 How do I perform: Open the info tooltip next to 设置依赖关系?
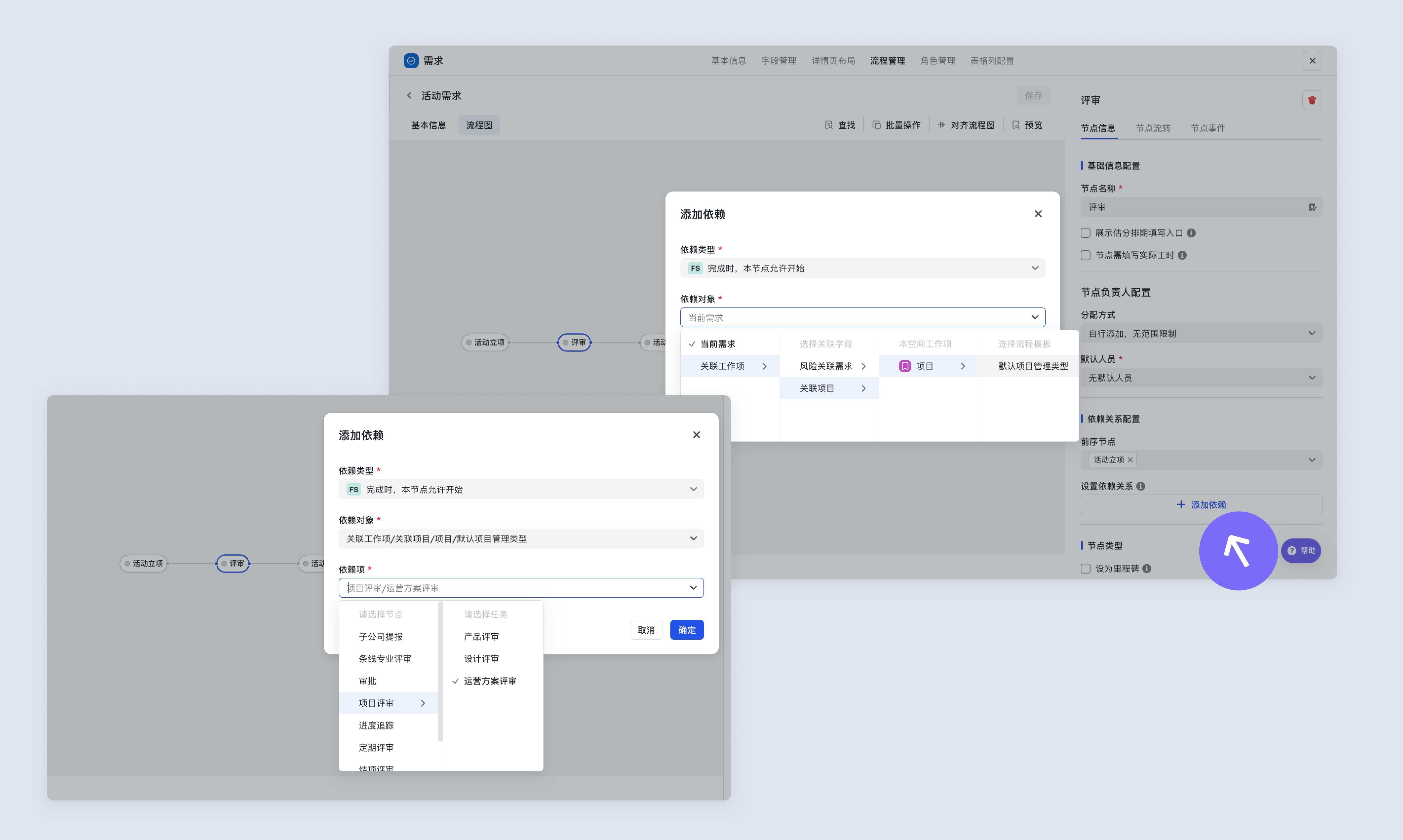click(1141, 486)
